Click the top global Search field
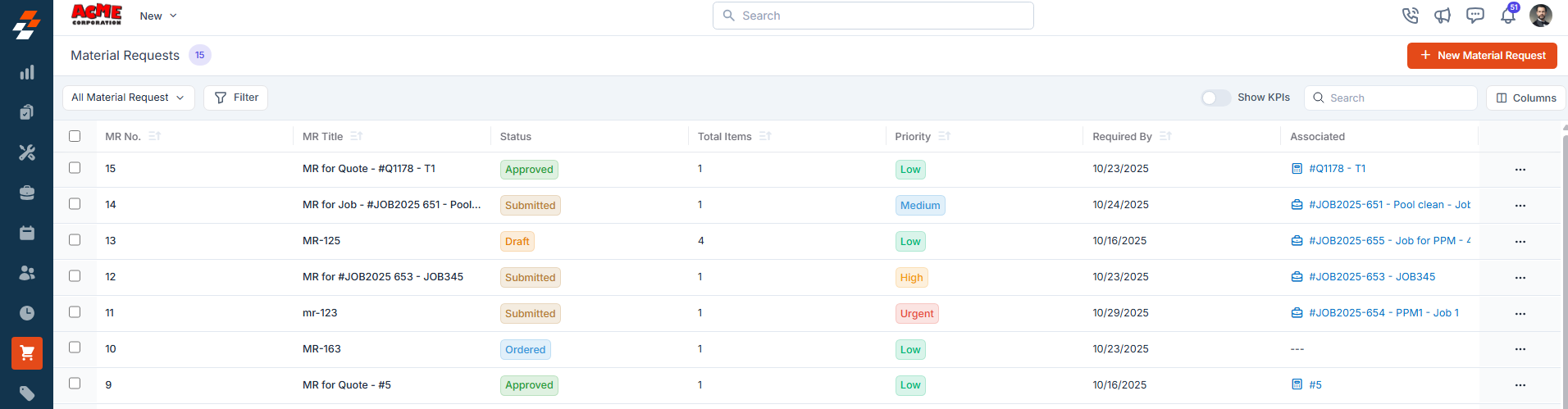The image size is (1568, 409). (x=873, y=16)
